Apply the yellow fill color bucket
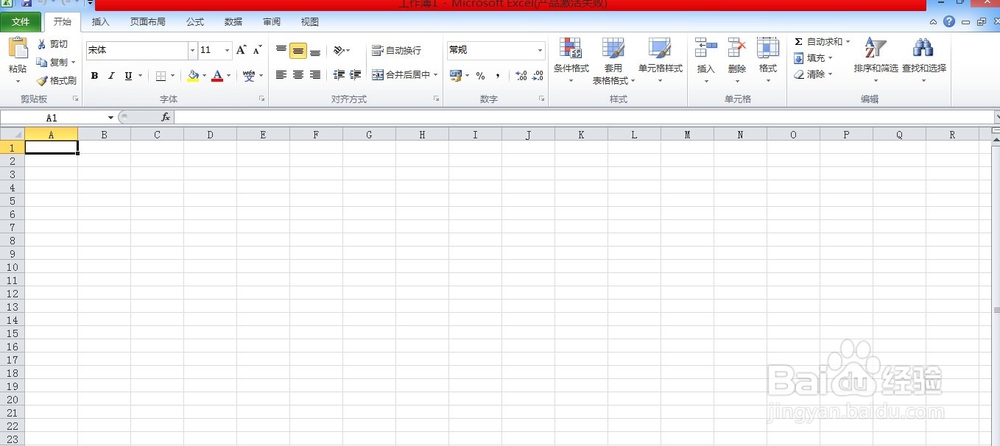Screen dimensions: 1000x446 coord(193,75)
